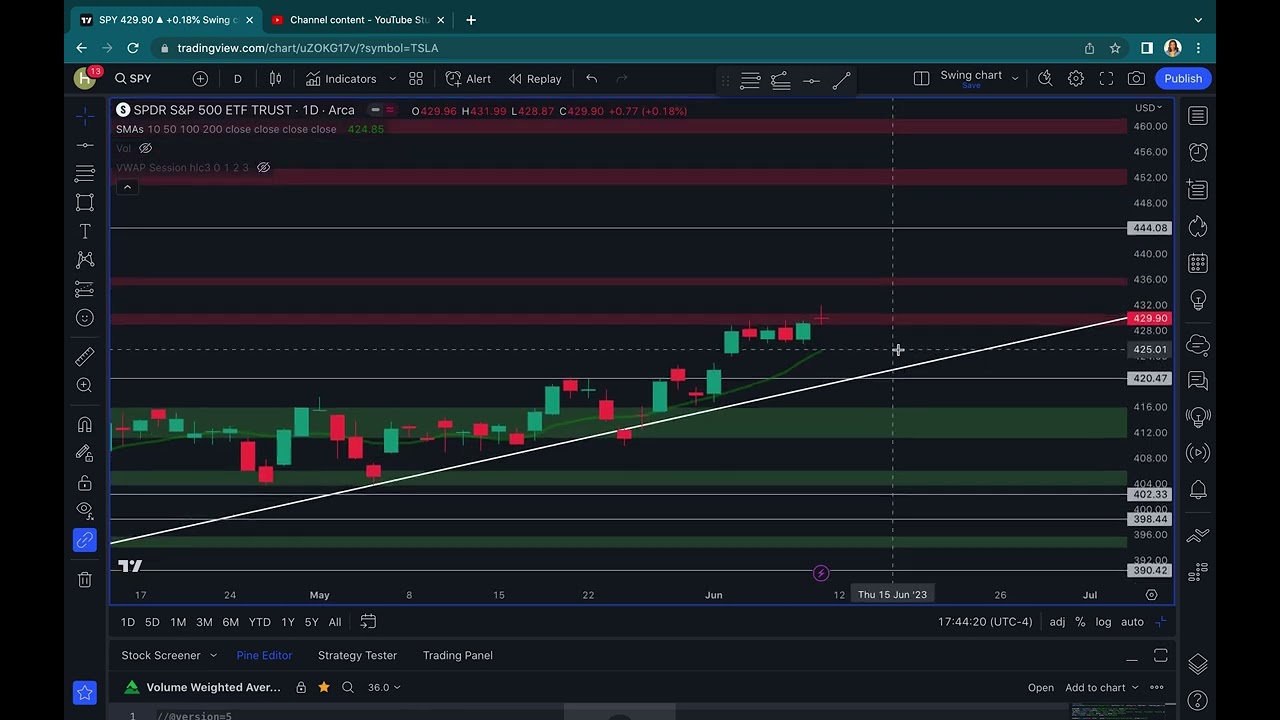Toggle VWAP Session indicator visibility

click(x=264, y=167)
